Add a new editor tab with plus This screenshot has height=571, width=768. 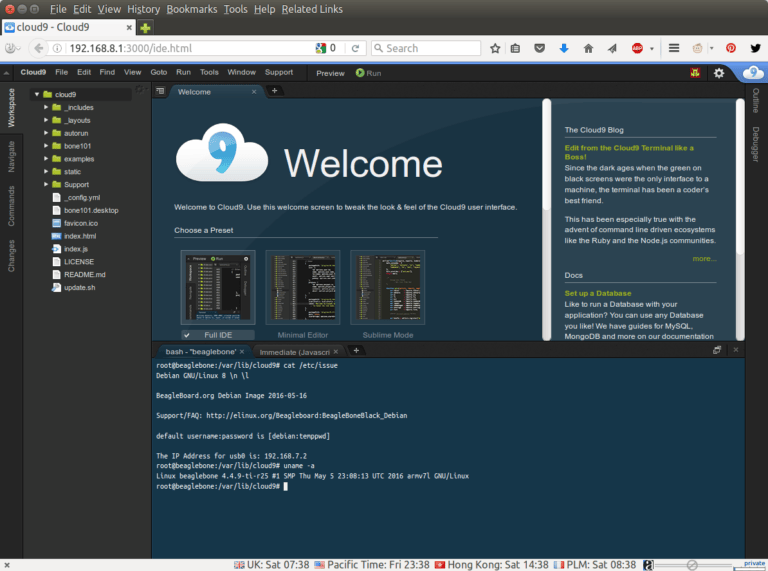(x=274, y=91)
